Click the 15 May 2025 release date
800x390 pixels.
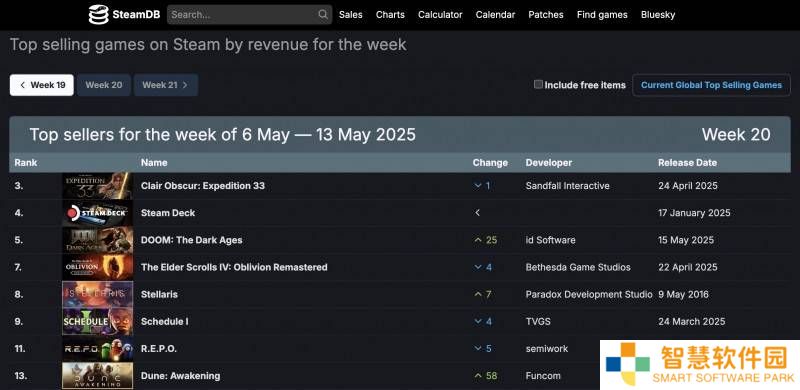click(686, 240)
